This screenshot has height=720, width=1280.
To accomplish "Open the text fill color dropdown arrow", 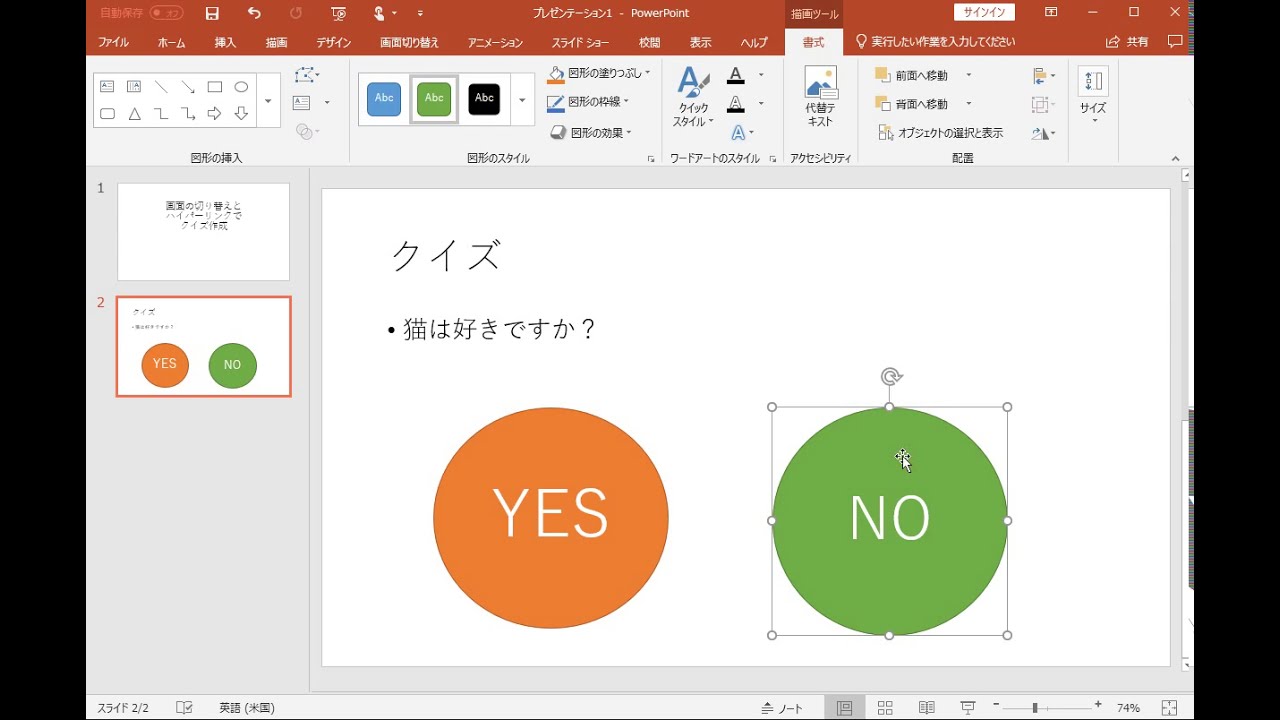I will pyautogui.click(x=761, y=75).
